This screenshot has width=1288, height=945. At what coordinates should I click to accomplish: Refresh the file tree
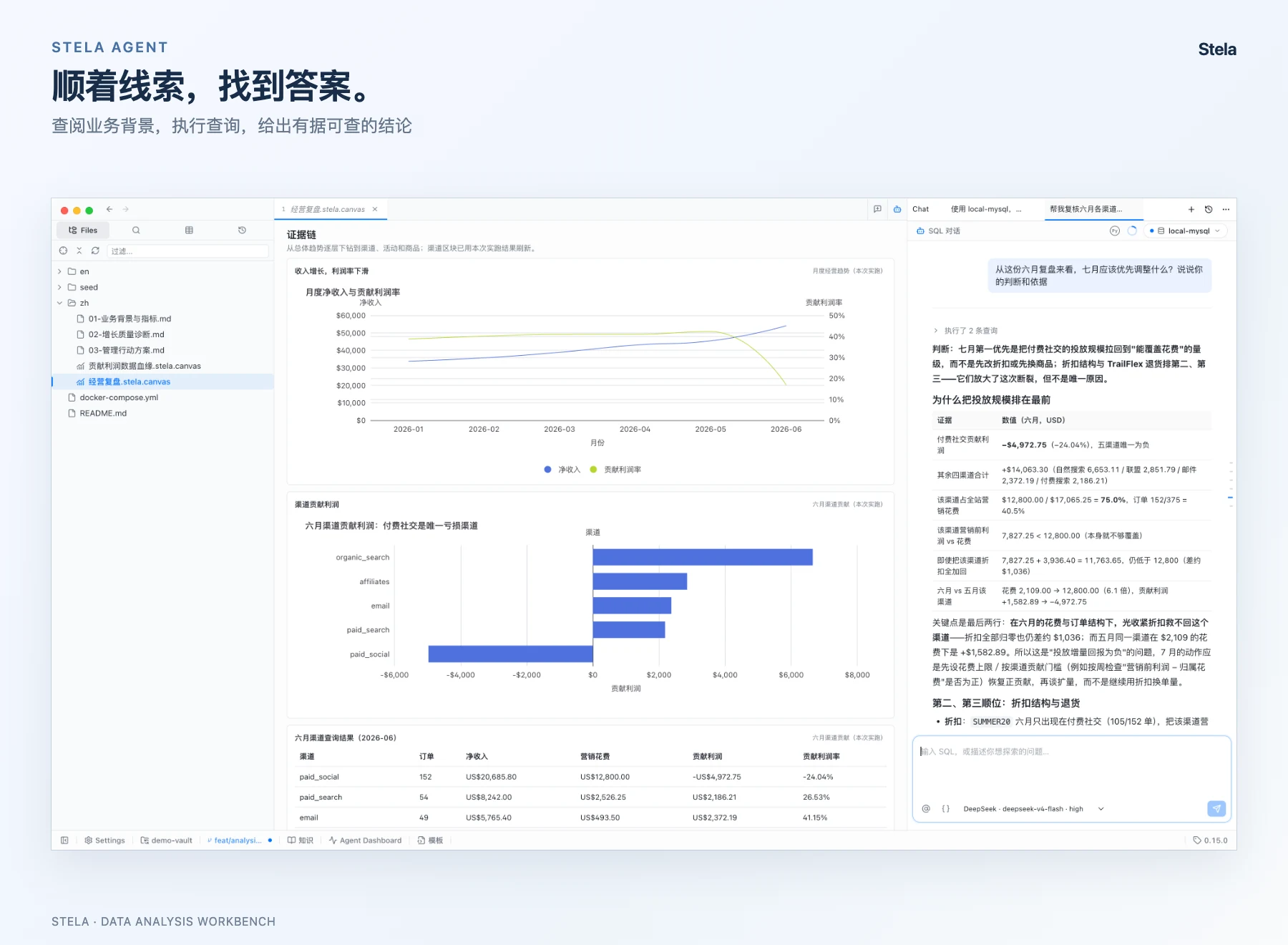coord(95,251)
